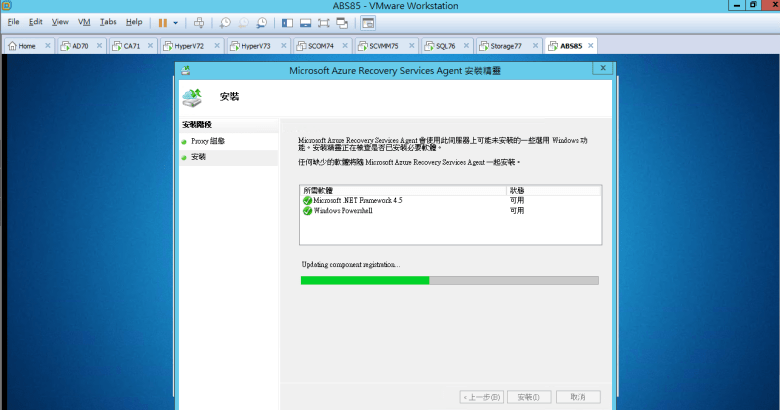Screen dimensions: 780x410
Task: Enter full screen mode icon
Action: 324,22
